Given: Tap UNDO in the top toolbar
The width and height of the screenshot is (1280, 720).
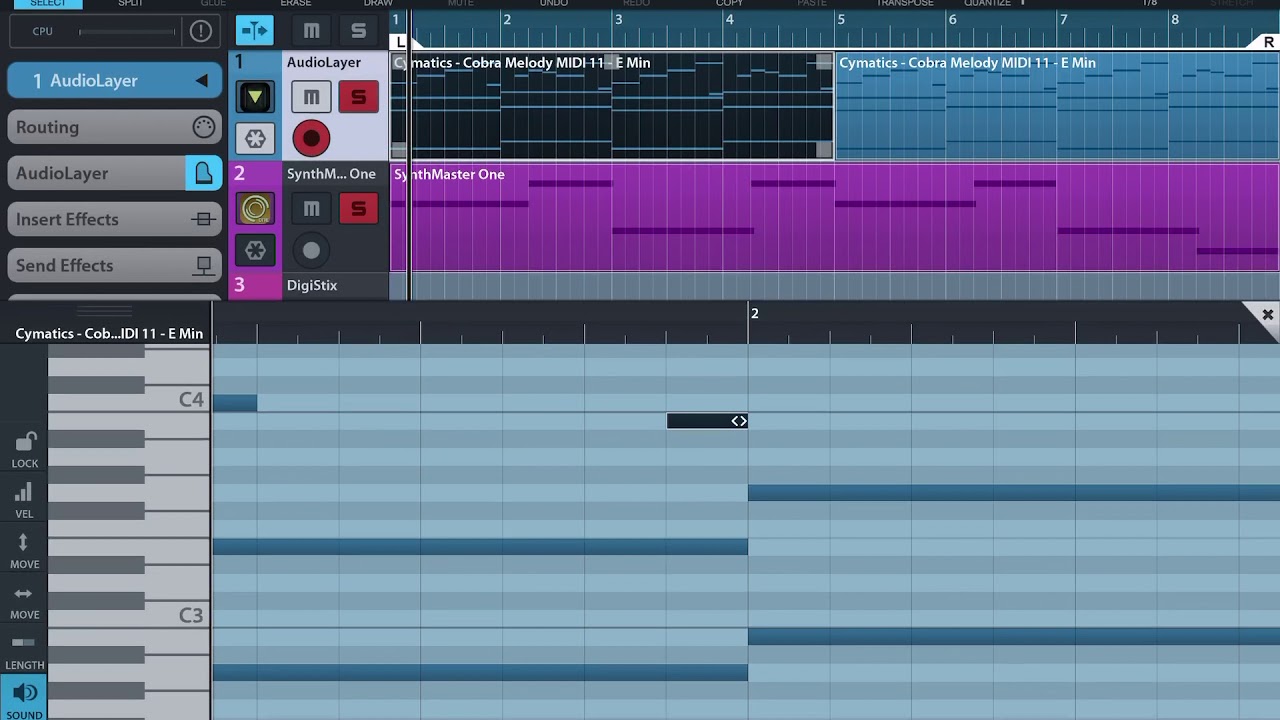Looking at the screenshot, I should (553, 4).
